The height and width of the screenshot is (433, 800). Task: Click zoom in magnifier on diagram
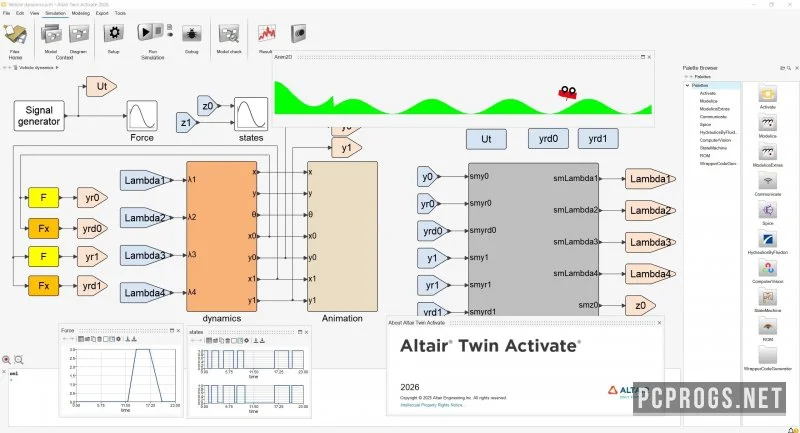point(6,360)
